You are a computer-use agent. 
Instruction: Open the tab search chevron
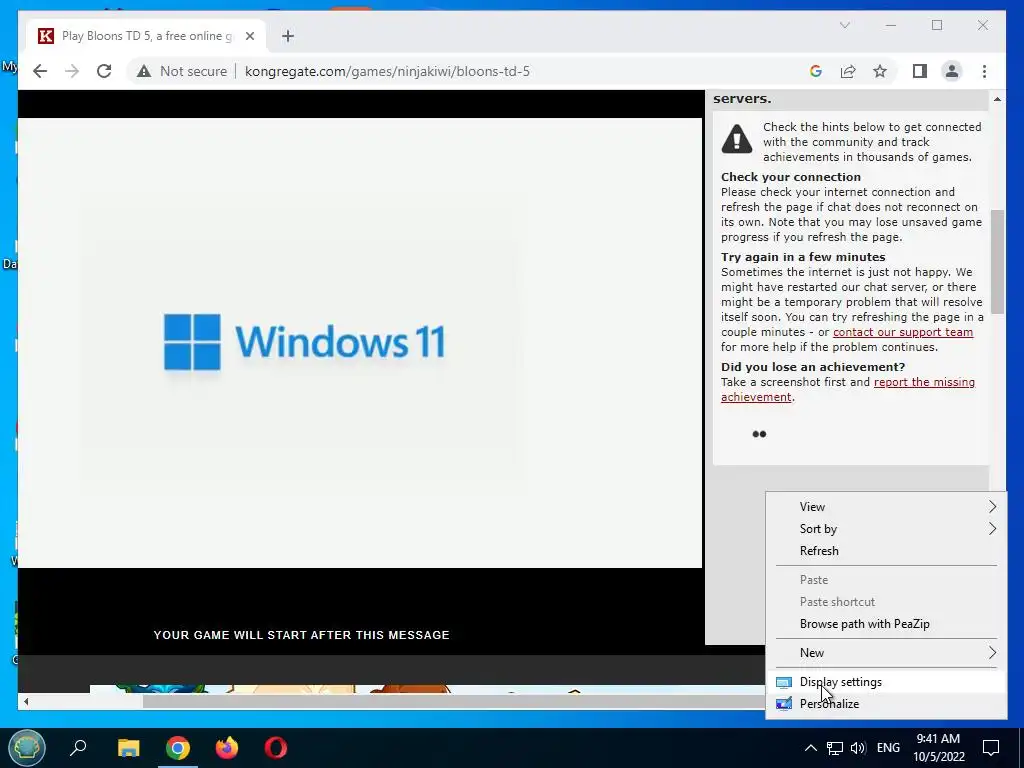click(844, 25)
